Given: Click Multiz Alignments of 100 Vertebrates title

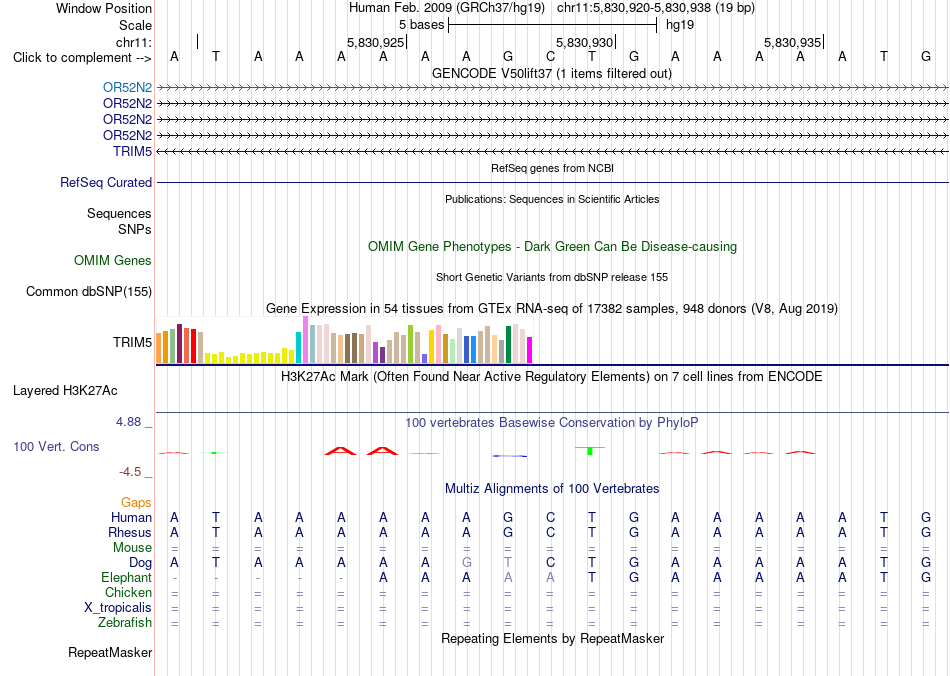Looking at the screenshot, I should tap(552, 488).
